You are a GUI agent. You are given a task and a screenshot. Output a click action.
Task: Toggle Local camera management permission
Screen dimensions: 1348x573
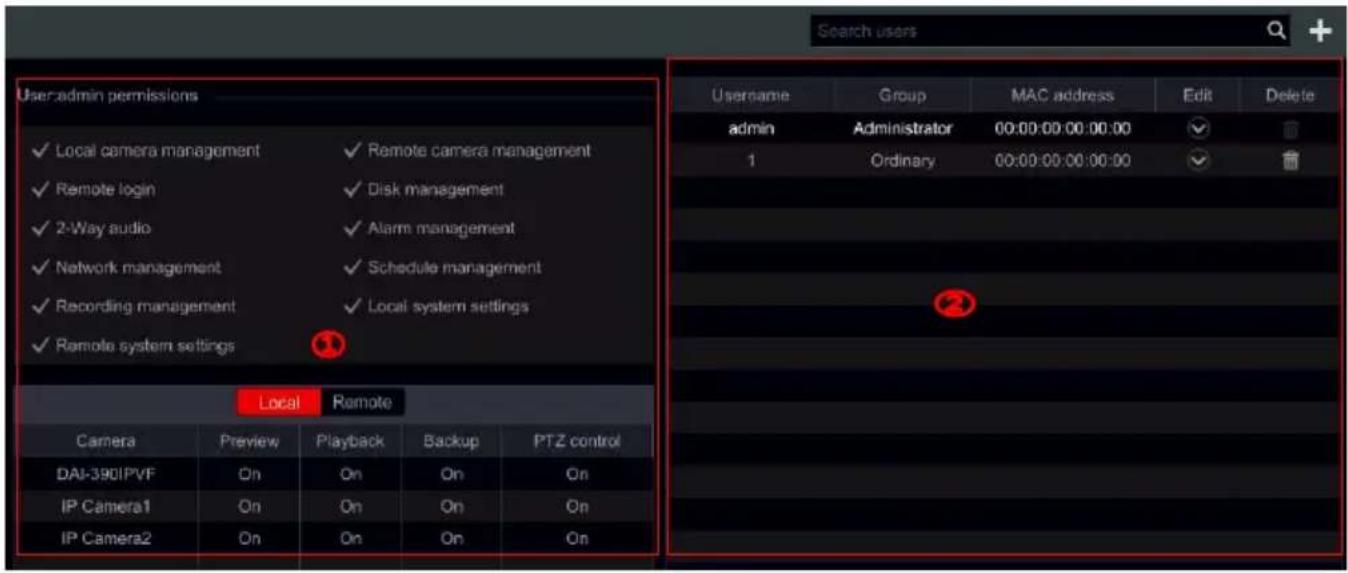tap(146, 150)
